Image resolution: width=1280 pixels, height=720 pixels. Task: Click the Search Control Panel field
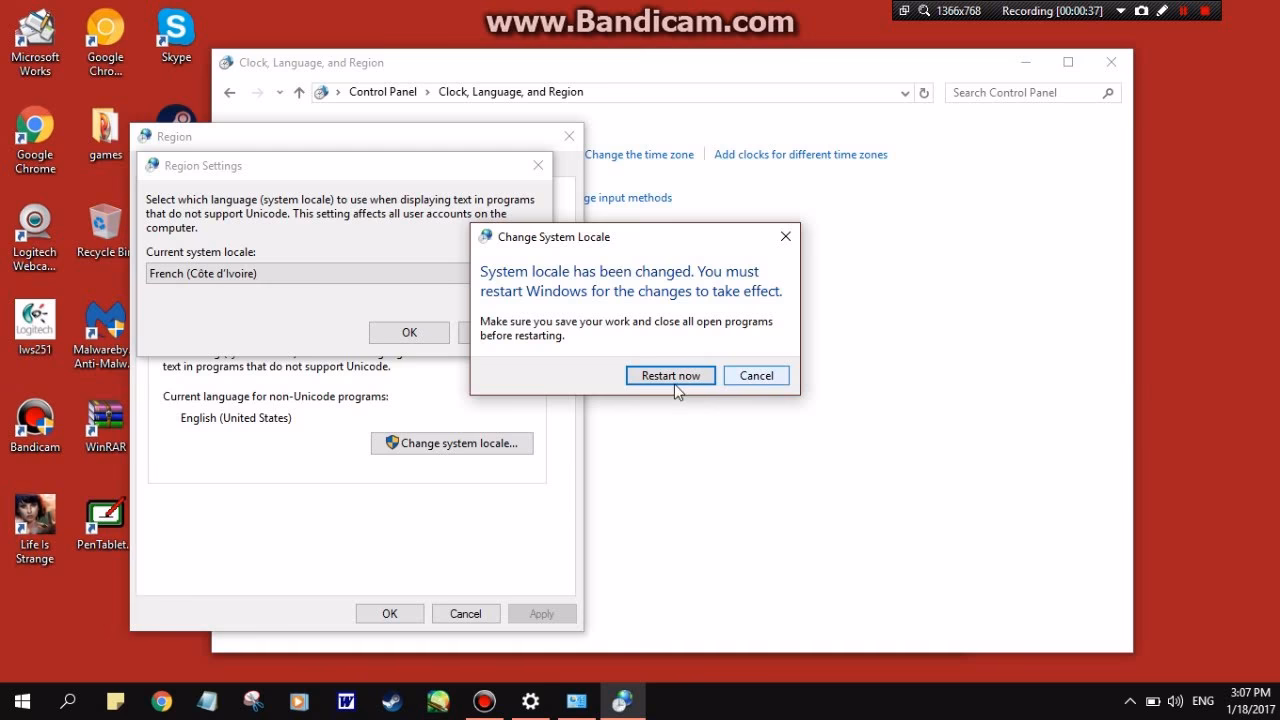(1033, 93)
